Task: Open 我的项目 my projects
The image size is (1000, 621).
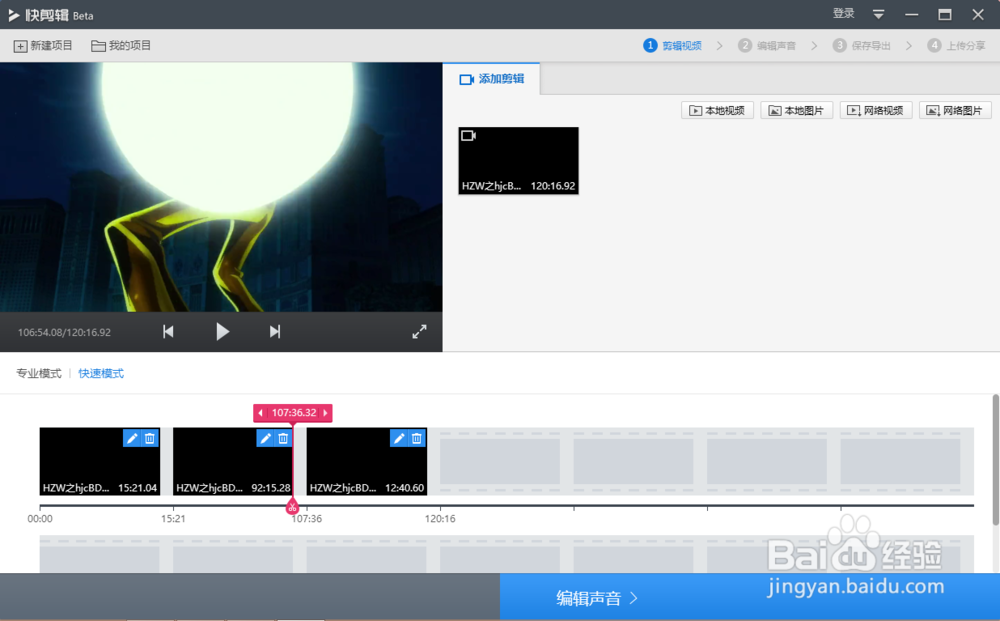Action: point(121,46)
